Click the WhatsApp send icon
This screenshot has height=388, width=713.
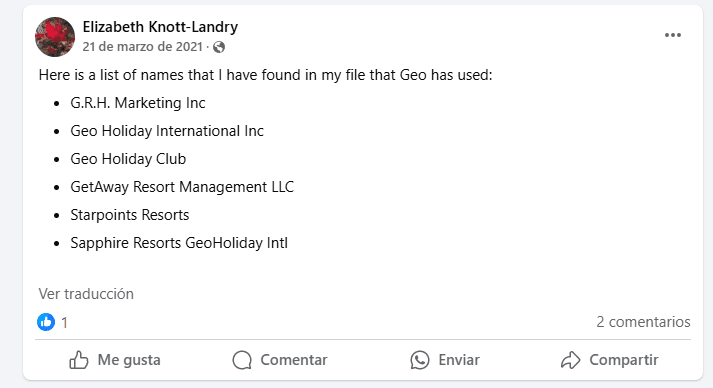(x=420, y=360)
